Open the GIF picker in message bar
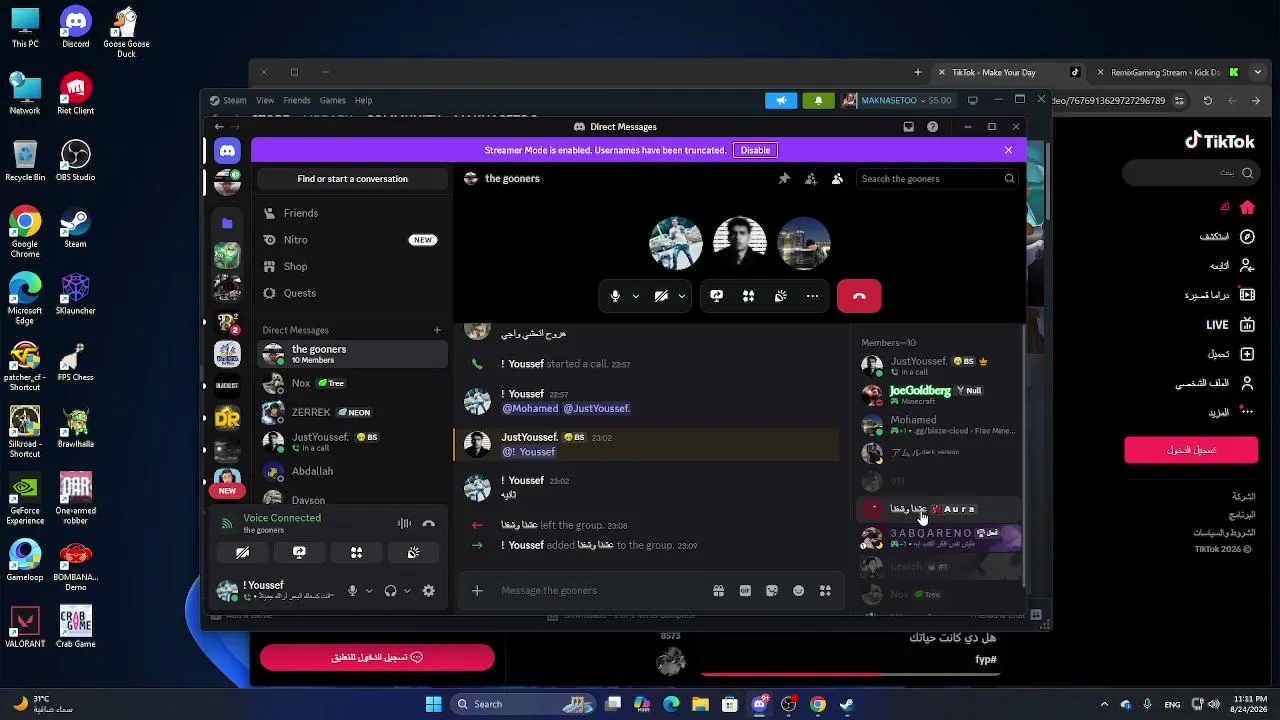The image size is (1280, 720). [x=745, y=591]
